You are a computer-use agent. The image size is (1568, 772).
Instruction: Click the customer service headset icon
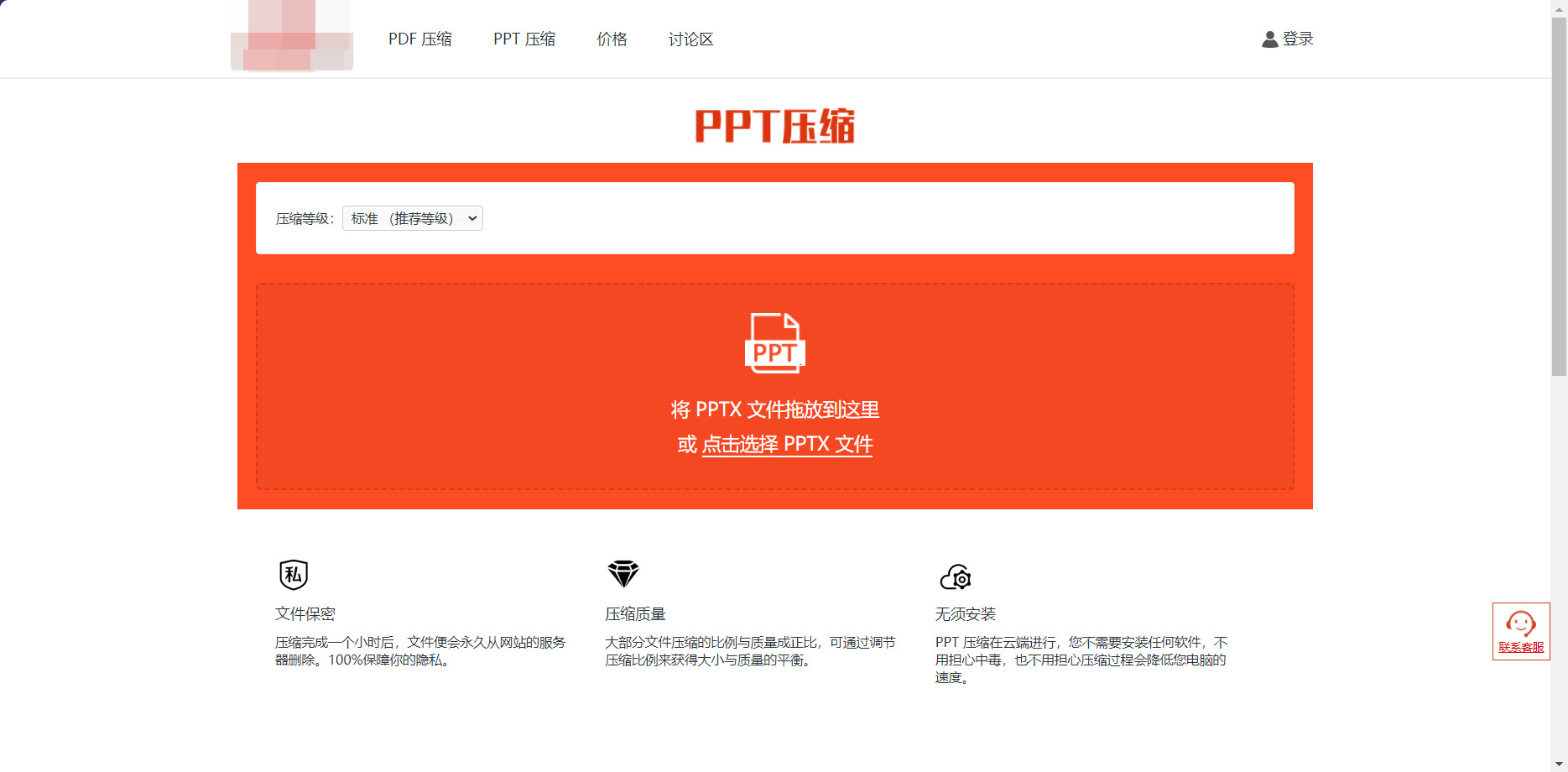(x=1521, y=623)
